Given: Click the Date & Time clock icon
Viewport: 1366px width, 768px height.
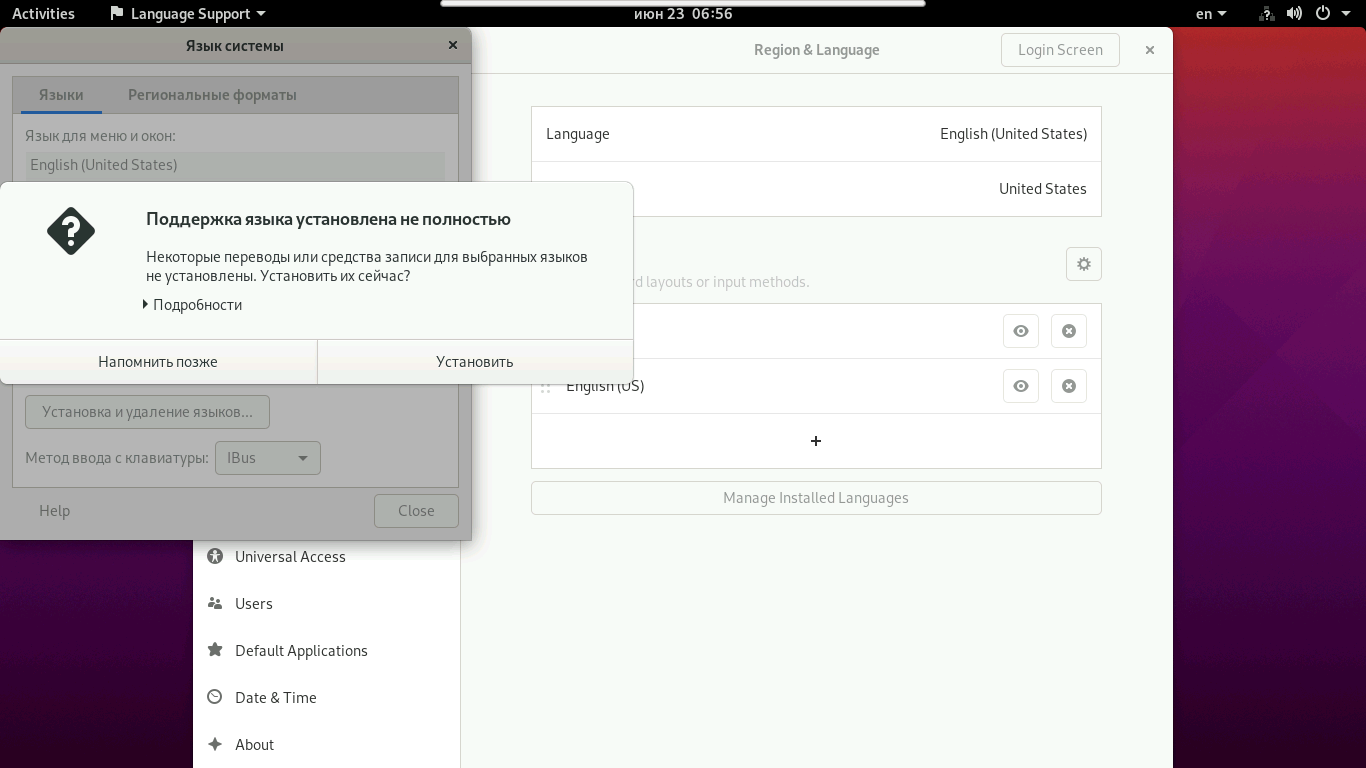Looking at the screenshot, I should click(x=215, y=697).
